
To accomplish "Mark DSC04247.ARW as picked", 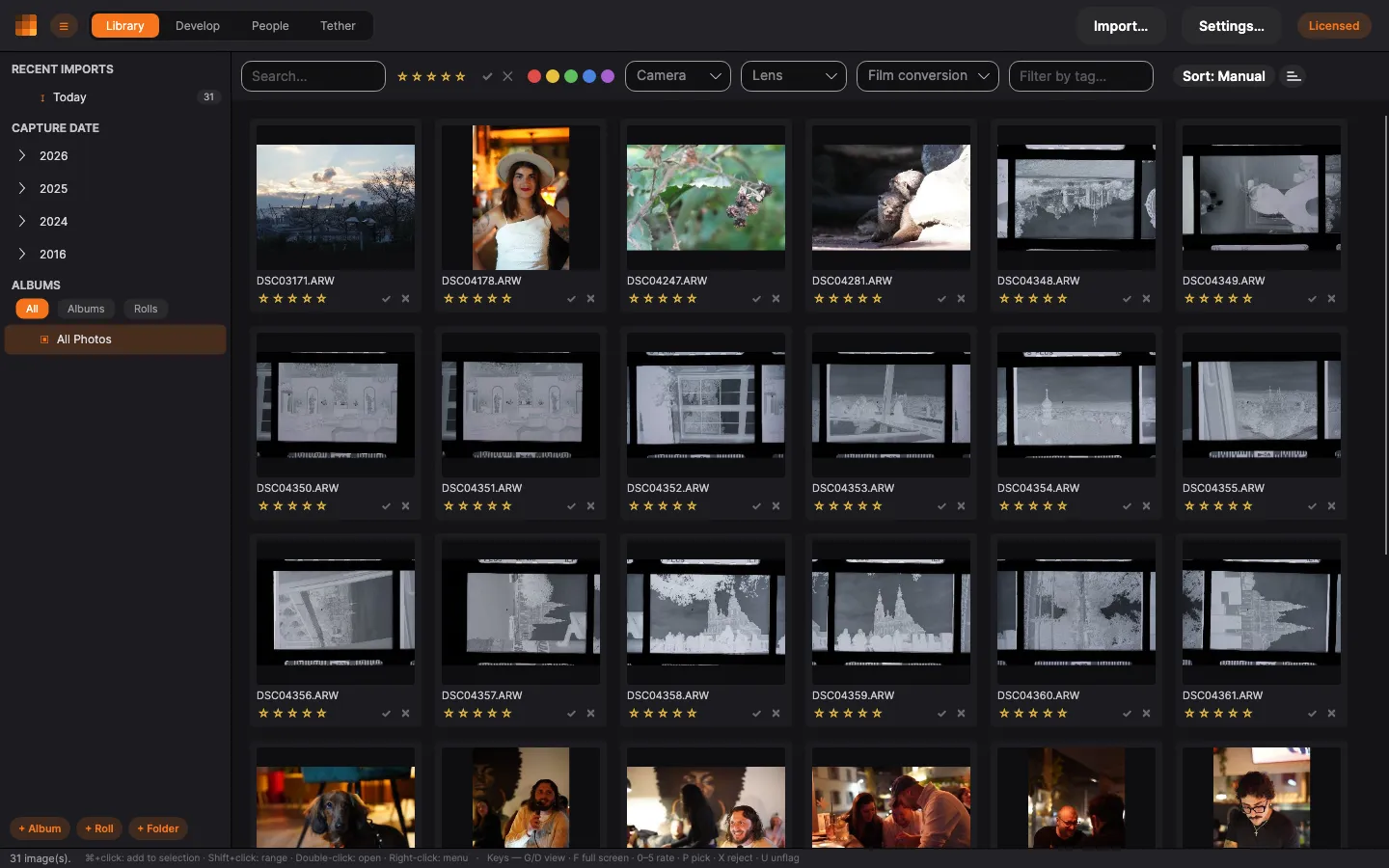I will click(756, 299).
